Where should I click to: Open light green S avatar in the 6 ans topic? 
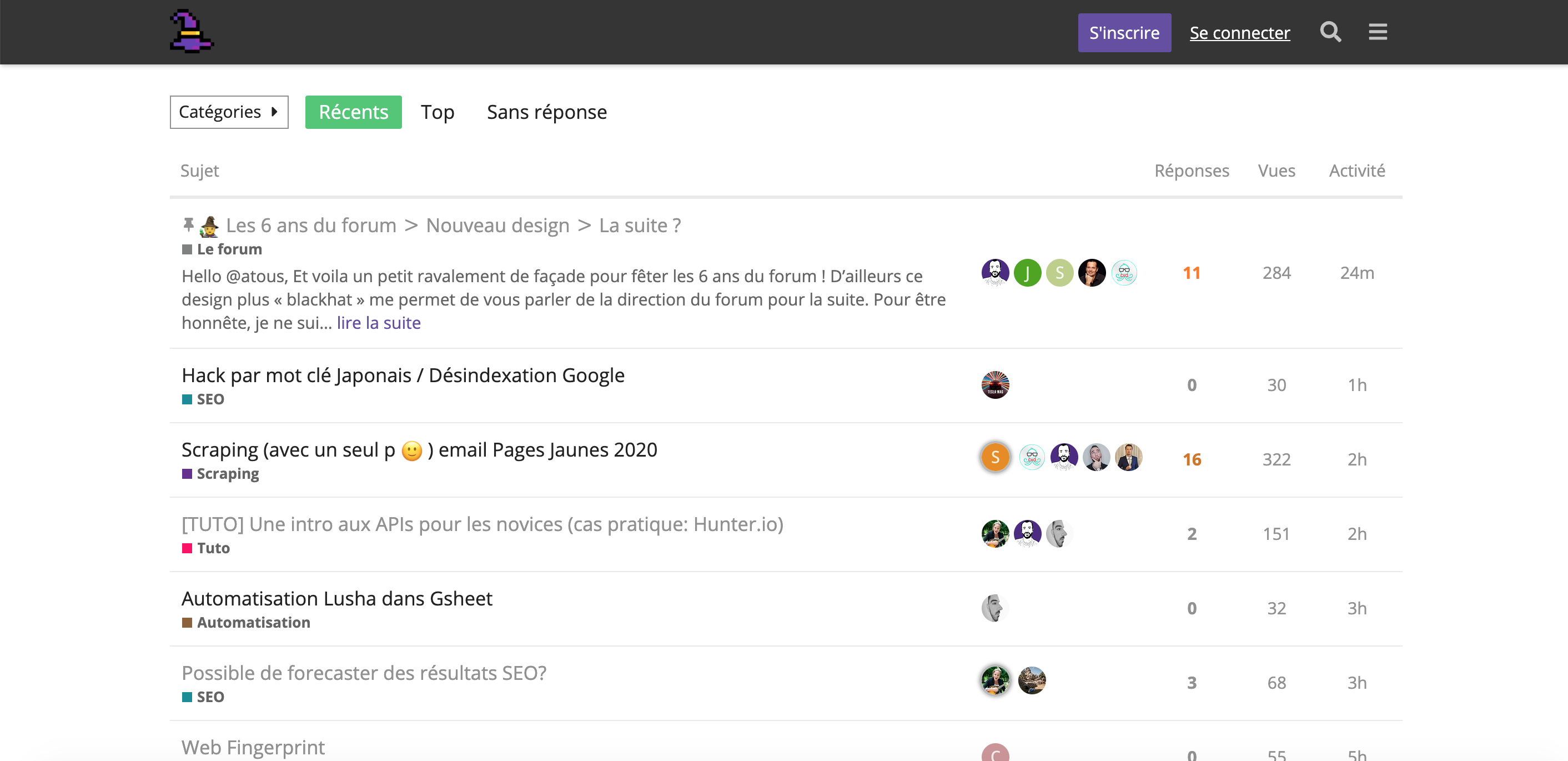point(1060,273)
